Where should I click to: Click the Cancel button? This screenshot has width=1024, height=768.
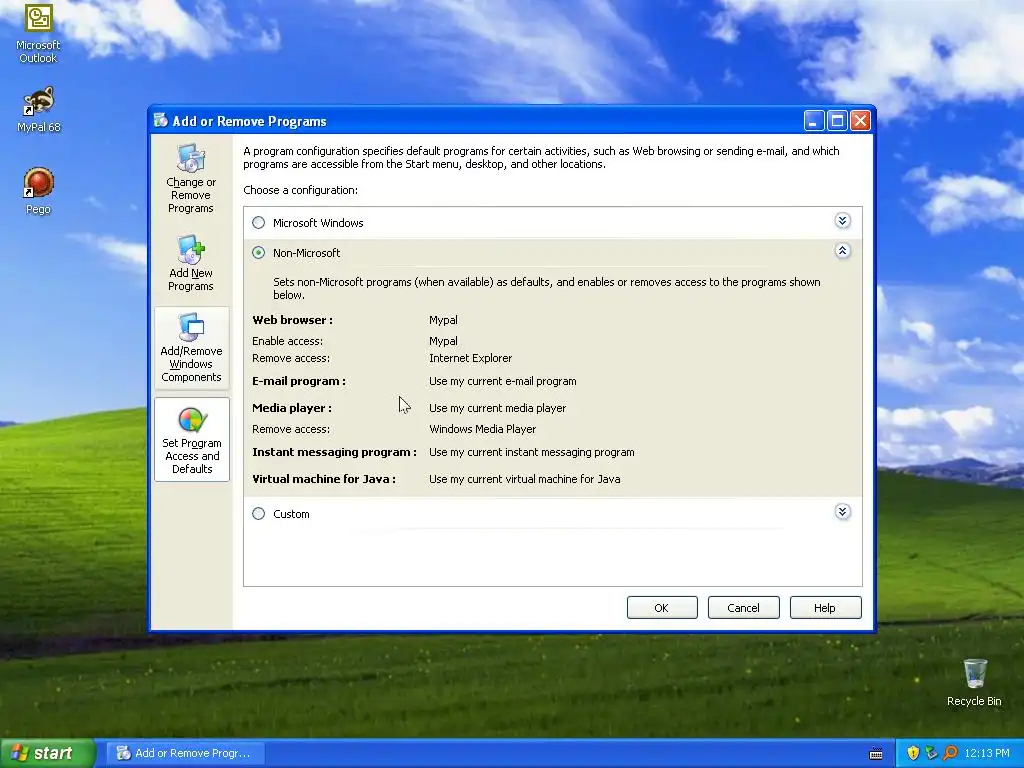(743, 607)
